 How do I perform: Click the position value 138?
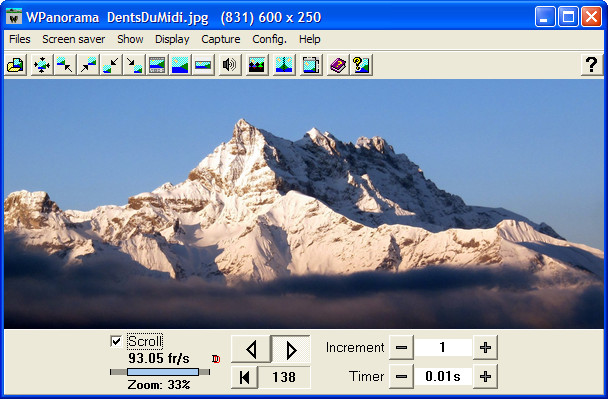point(284,377)
